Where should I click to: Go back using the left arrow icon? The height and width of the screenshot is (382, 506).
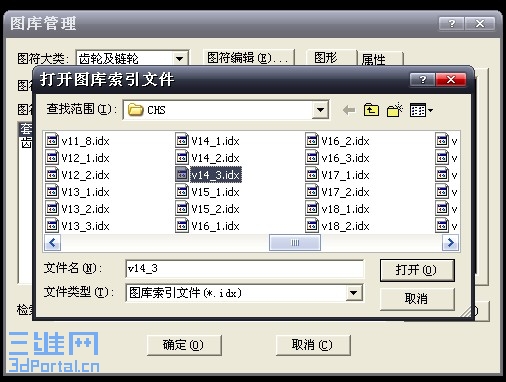[349, 110]
